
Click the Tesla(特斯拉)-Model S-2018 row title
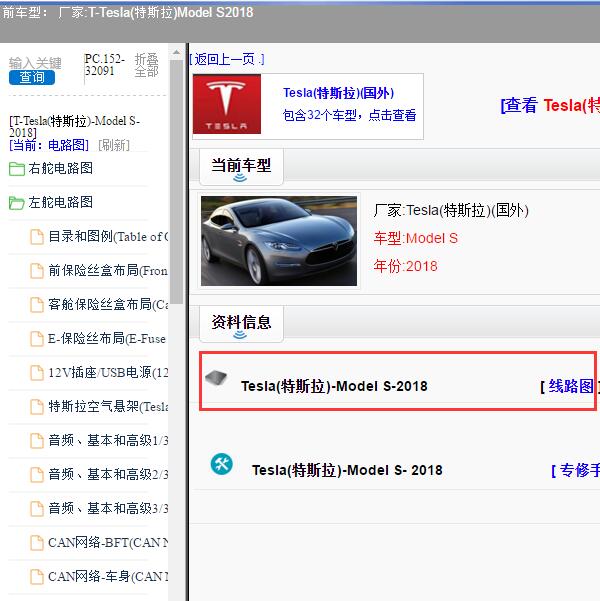click(x=334, y=386)
